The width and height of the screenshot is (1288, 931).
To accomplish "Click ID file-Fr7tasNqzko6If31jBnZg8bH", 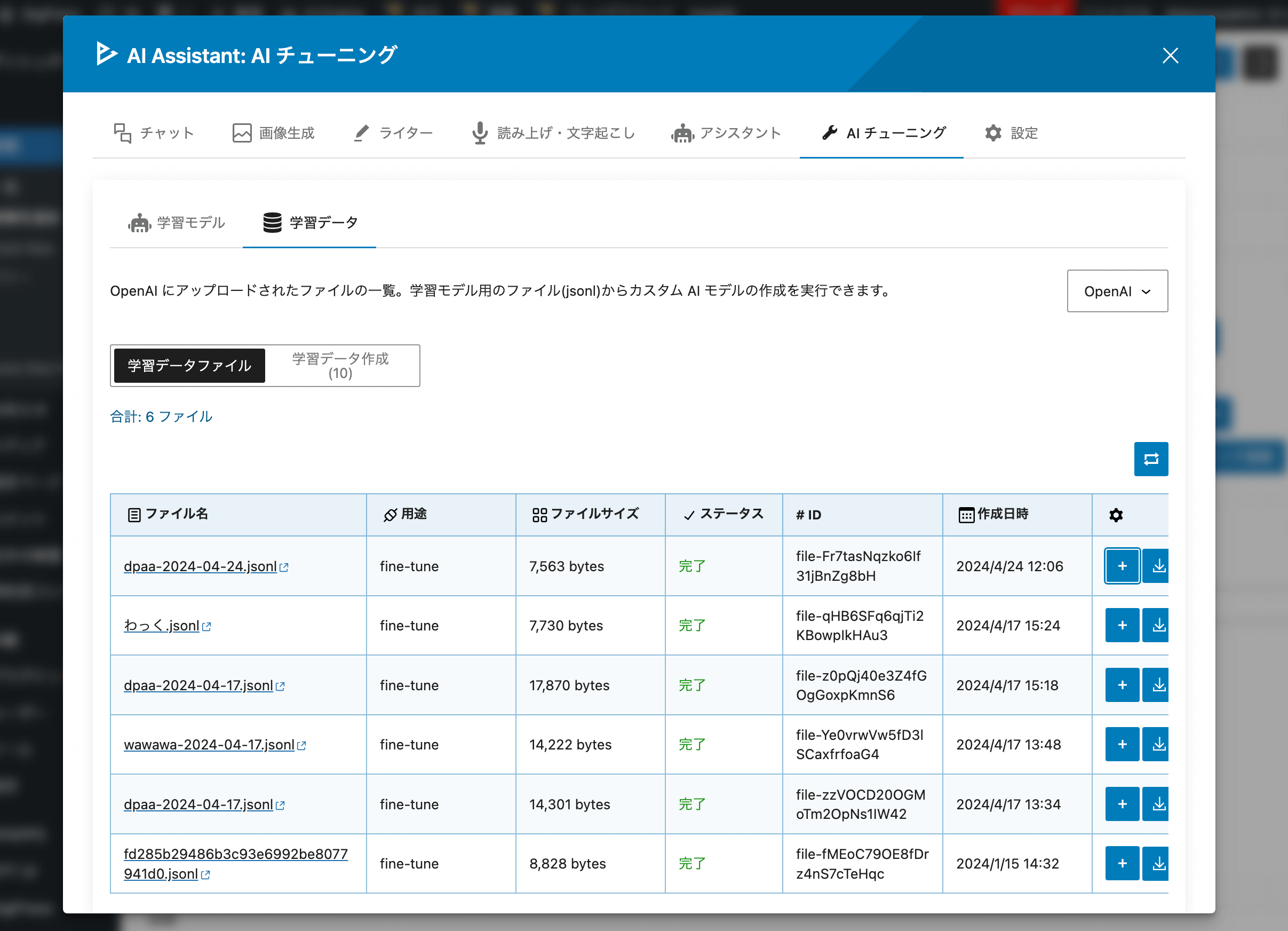I will pos(857,566).
